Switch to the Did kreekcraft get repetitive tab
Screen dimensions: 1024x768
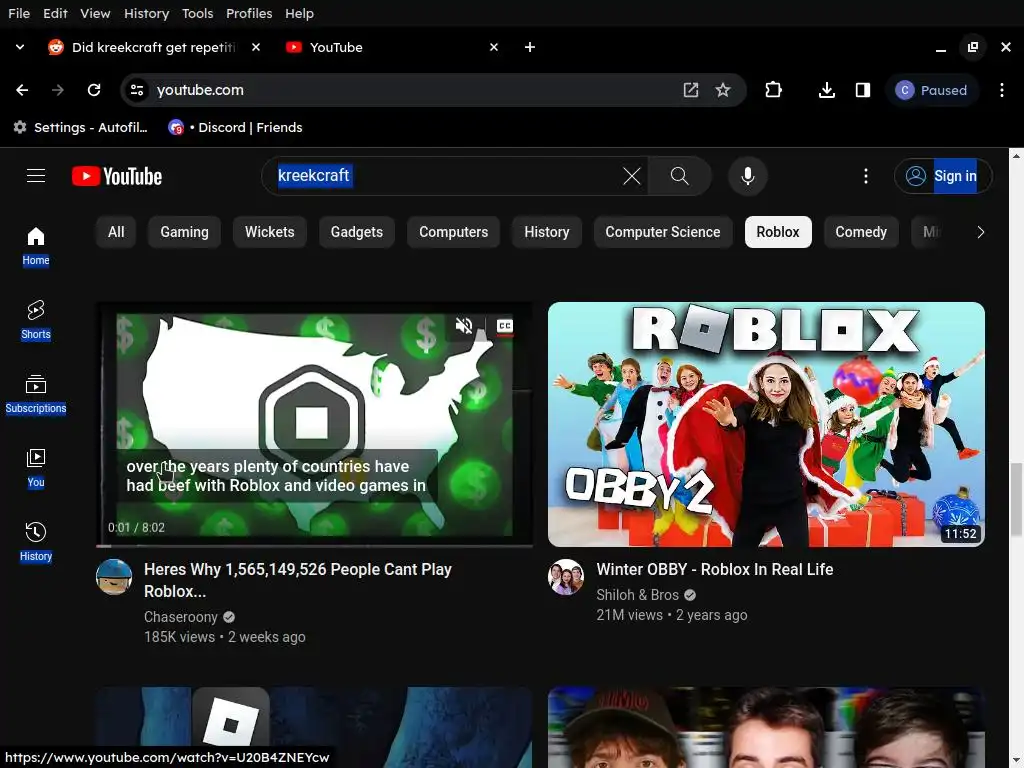pyautogui.click(x=154, y=47)
